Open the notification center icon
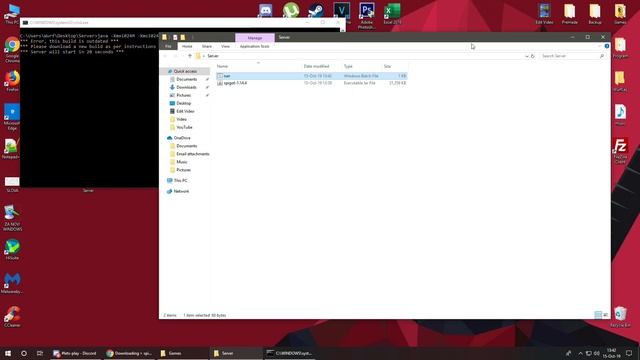The image size is (640, 360). coord(629,353)
